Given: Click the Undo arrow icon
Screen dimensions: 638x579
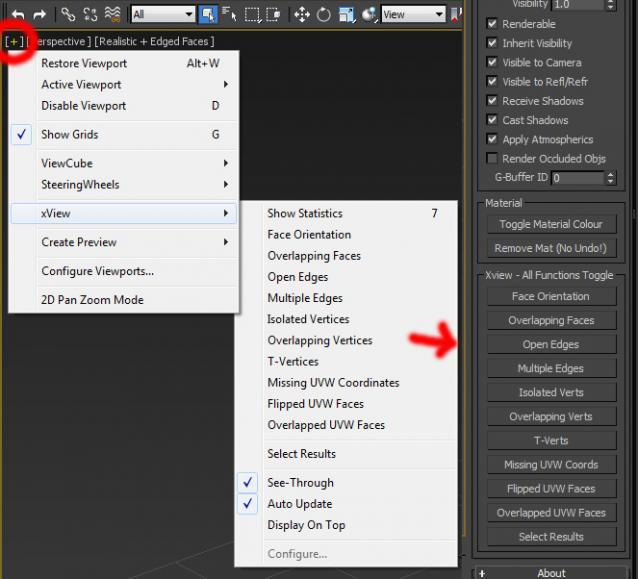Looking at the screenshot, I should (x=18, y=15).
